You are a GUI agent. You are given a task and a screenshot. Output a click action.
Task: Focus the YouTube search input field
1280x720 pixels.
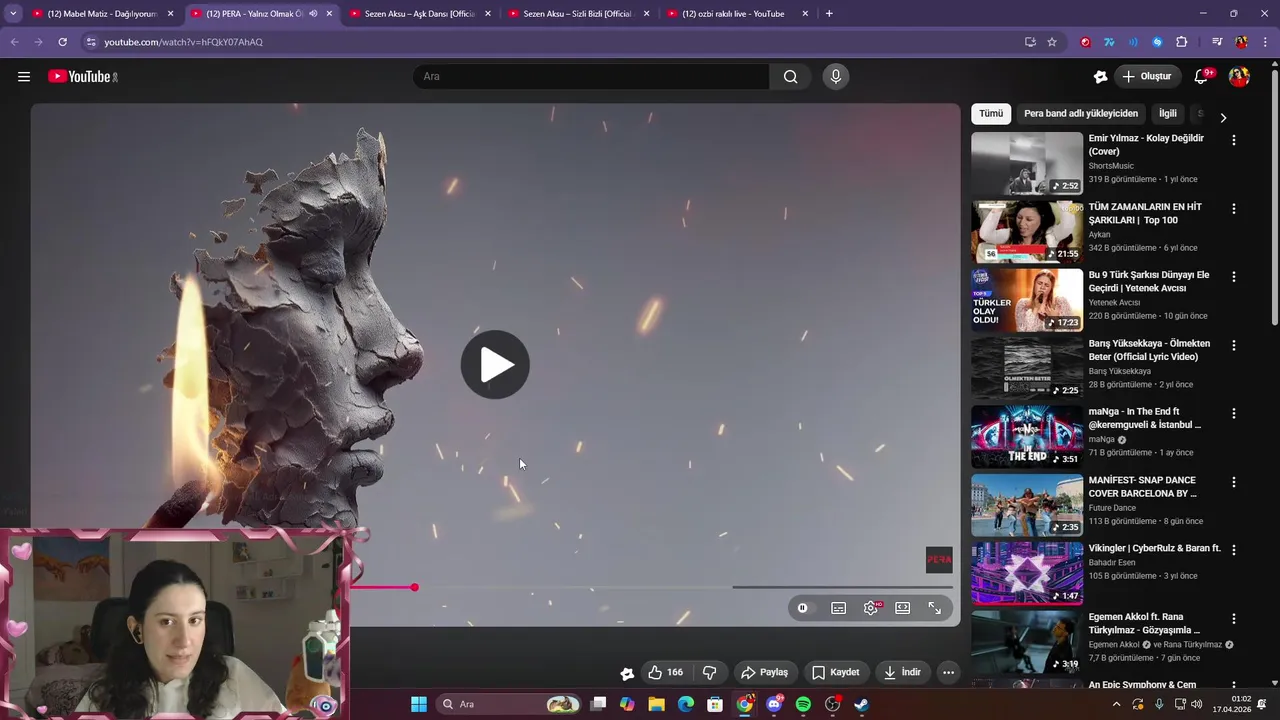pyautogui.click(x=591, y=76)
